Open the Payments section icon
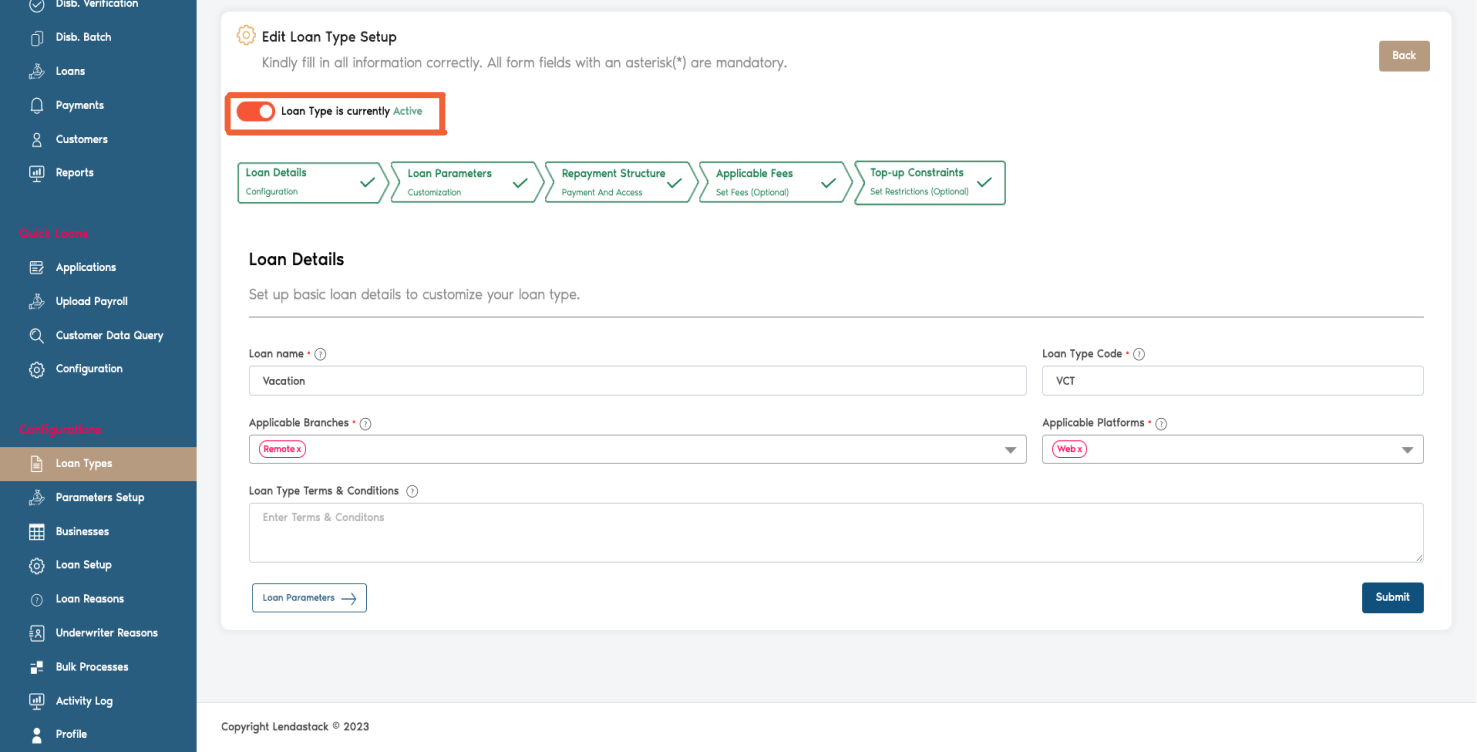Viewport: 1477px width, 752px height. click(37, 104)
